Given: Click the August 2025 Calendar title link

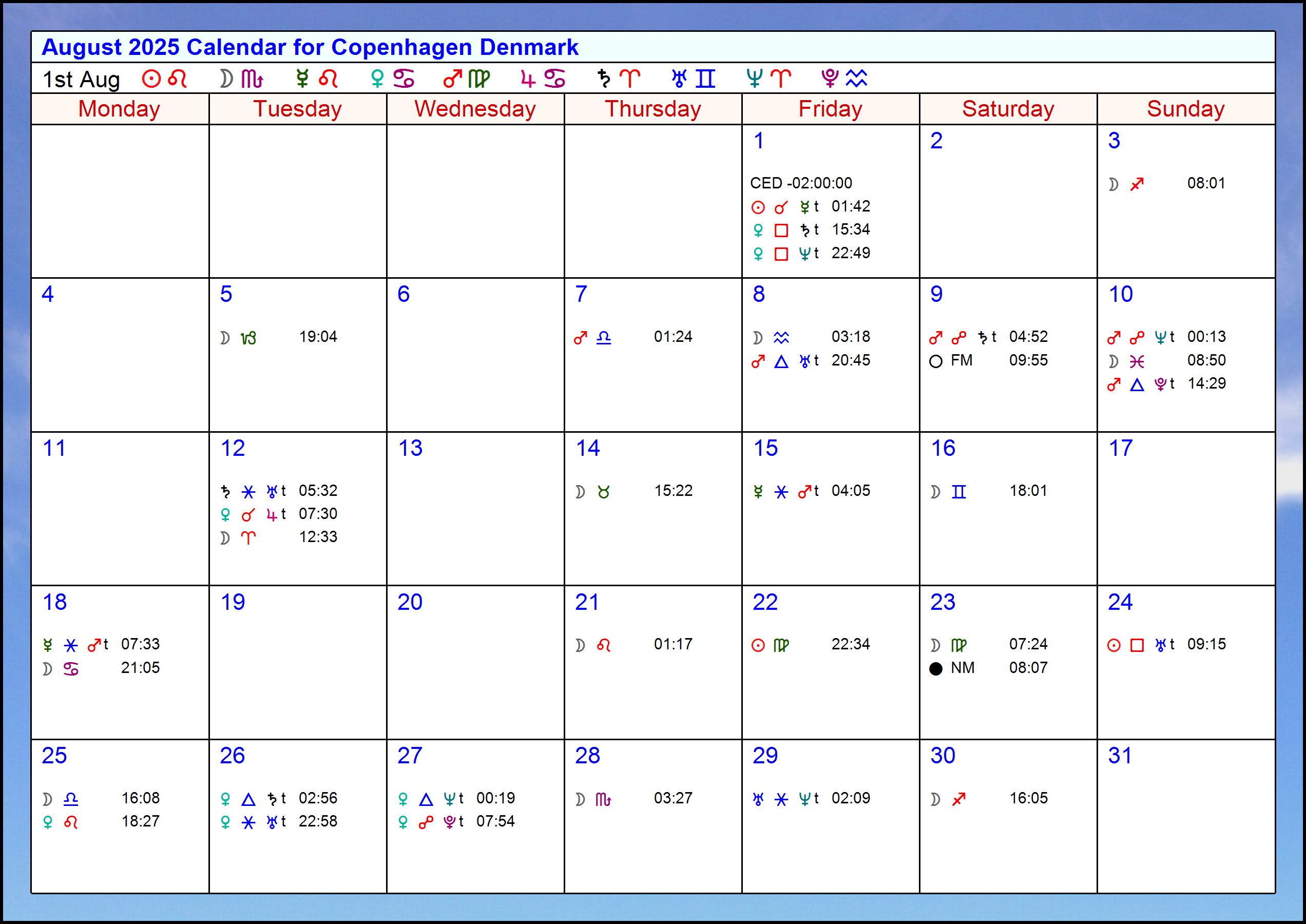Looking at the screenshot, I should [310, 47].
